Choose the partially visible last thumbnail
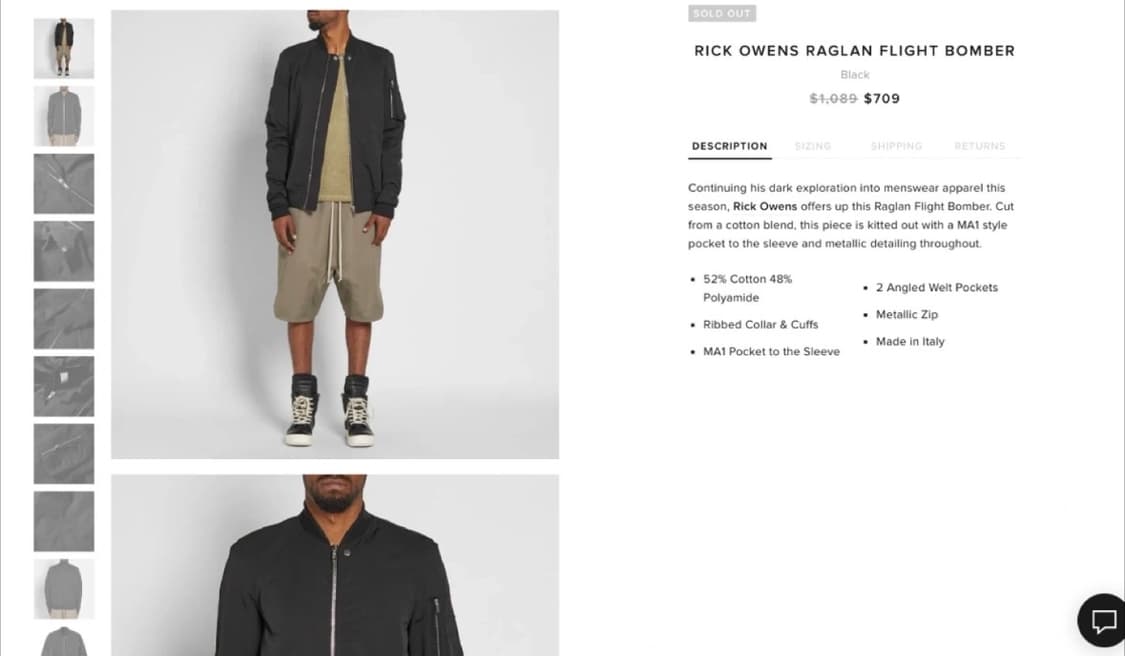The width and height of the screenshot is (1125, 656). 64,641
